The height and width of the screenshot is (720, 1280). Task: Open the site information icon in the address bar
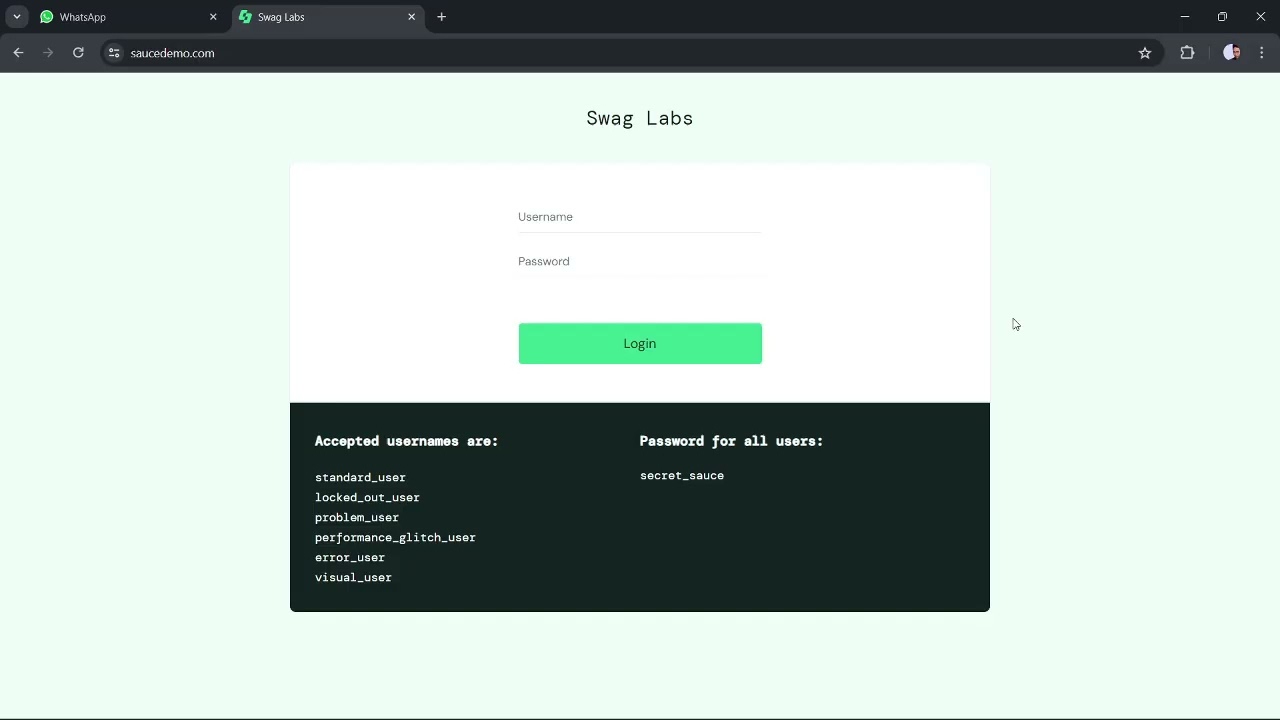tap(114, 53)
